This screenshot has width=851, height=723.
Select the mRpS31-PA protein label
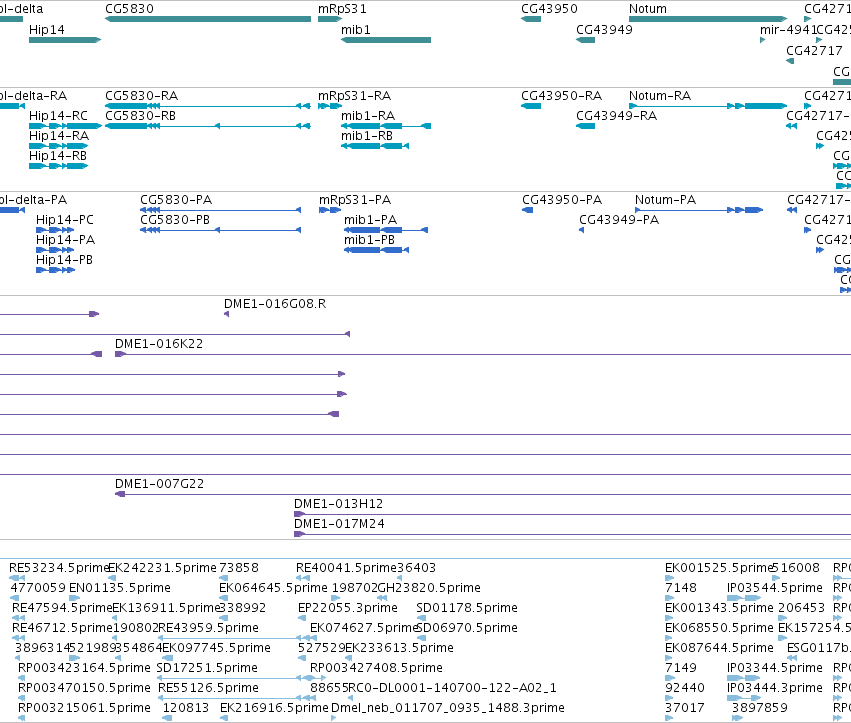355,200
